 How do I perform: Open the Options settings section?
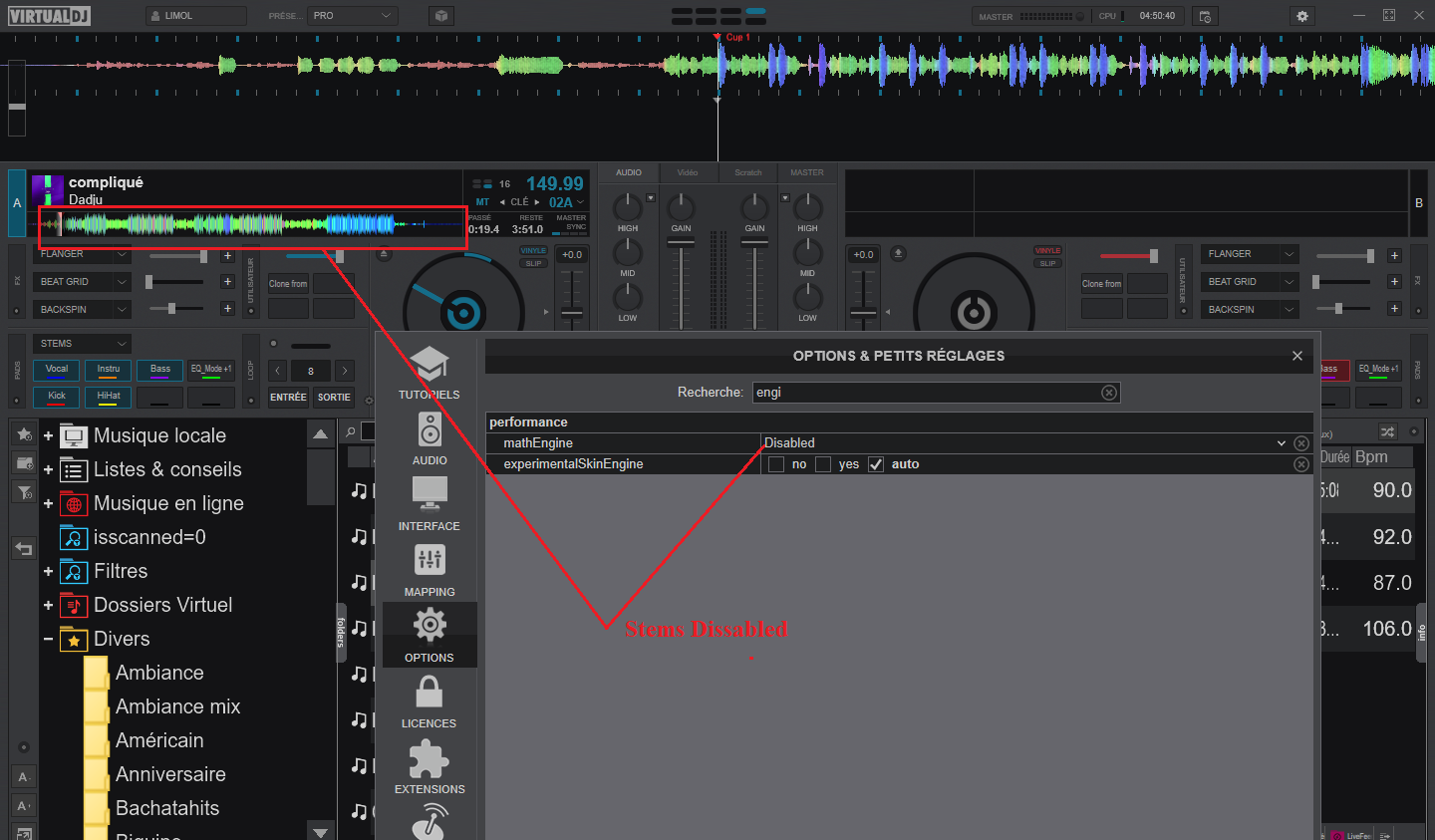(x=430, y=636)
